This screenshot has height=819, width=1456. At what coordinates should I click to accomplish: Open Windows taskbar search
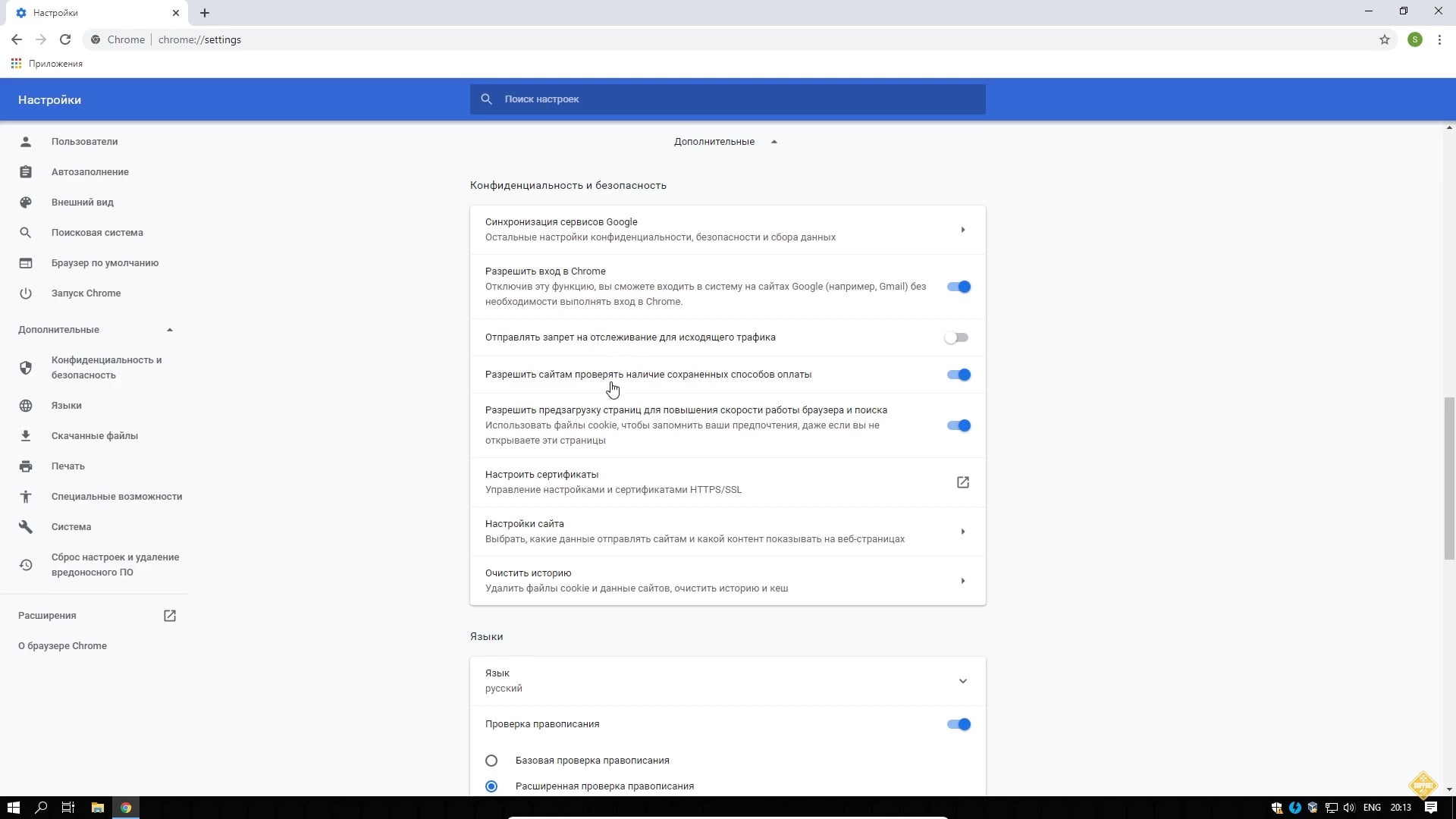(41, 808)
